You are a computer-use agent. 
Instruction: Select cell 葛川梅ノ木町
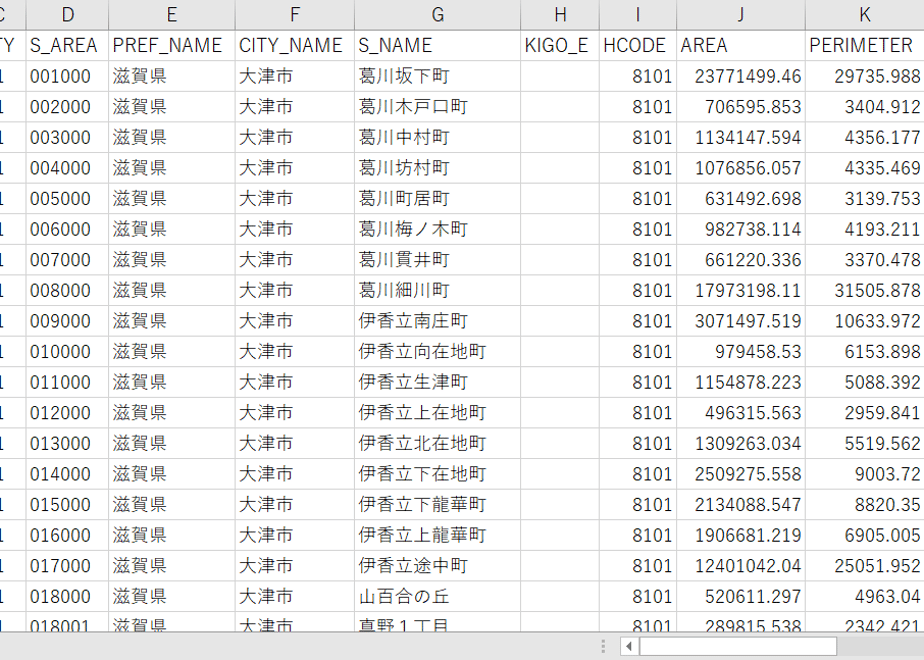click(437, 229)
